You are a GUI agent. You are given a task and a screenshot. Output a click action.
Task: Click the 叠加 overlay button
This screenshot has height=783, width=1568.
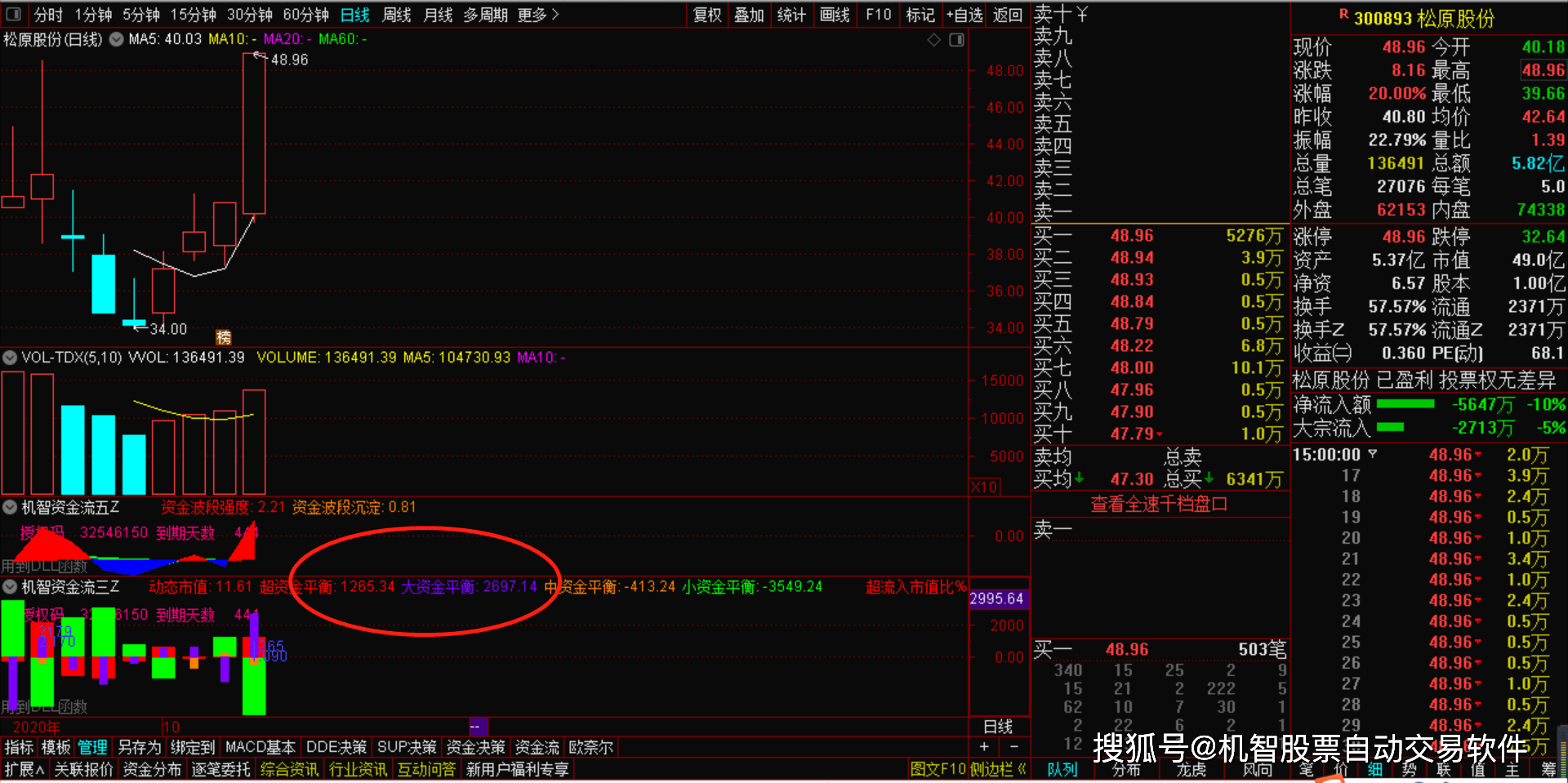pyautogui.click(x=749, y=15)
